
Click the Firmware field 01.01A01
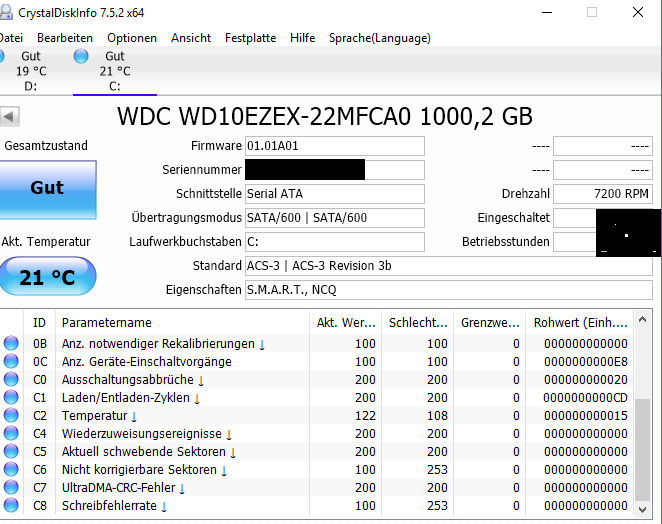[335, 146]
